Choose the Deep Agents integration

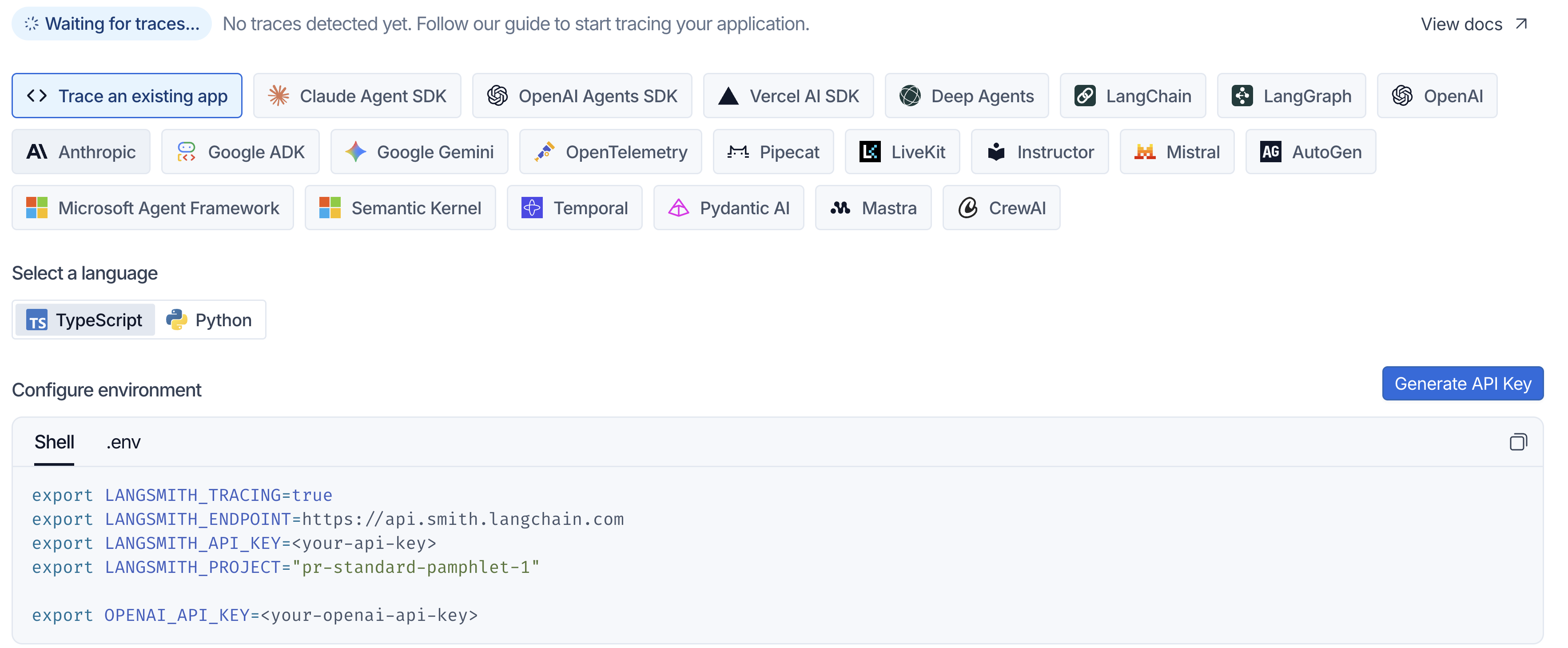967,96
